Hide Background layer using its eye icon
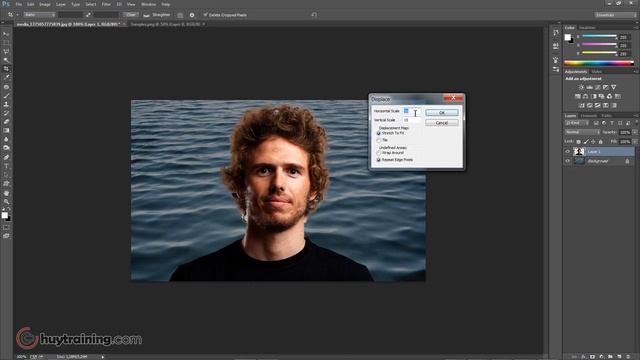 pos(567,161)
